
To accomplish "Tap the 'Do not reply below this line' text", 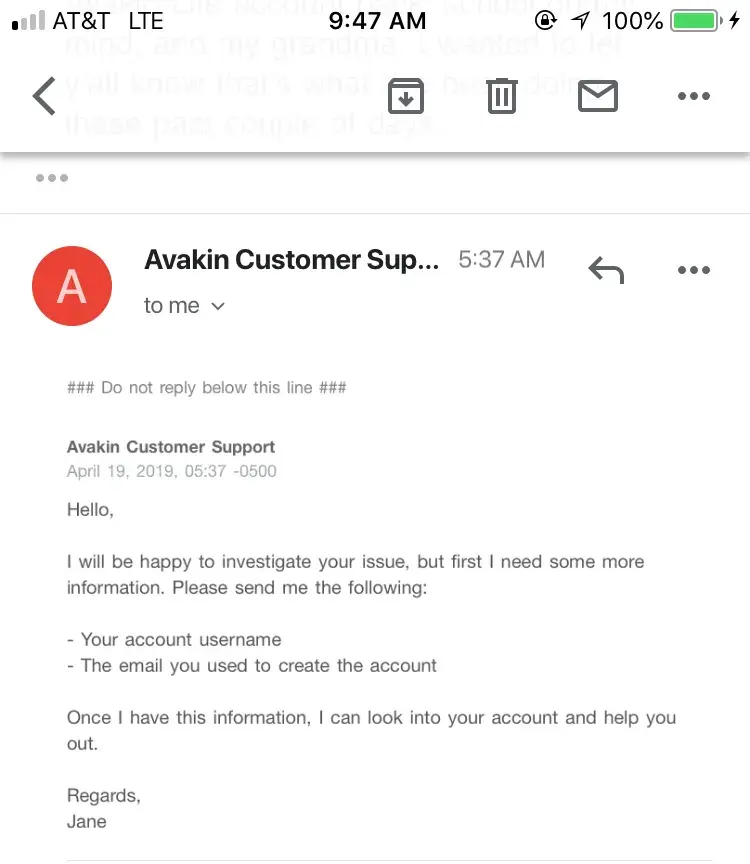I will pyautogui.click(x=206, y=388).
